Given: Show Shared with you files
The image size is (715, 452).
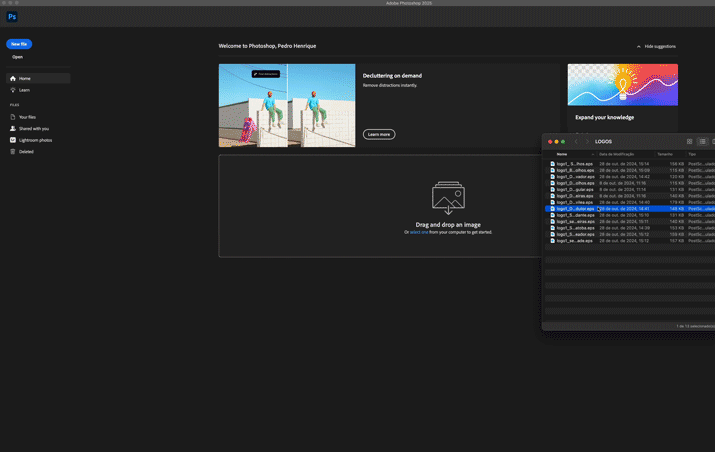Looking at the screenshot, I should [34, 129].
